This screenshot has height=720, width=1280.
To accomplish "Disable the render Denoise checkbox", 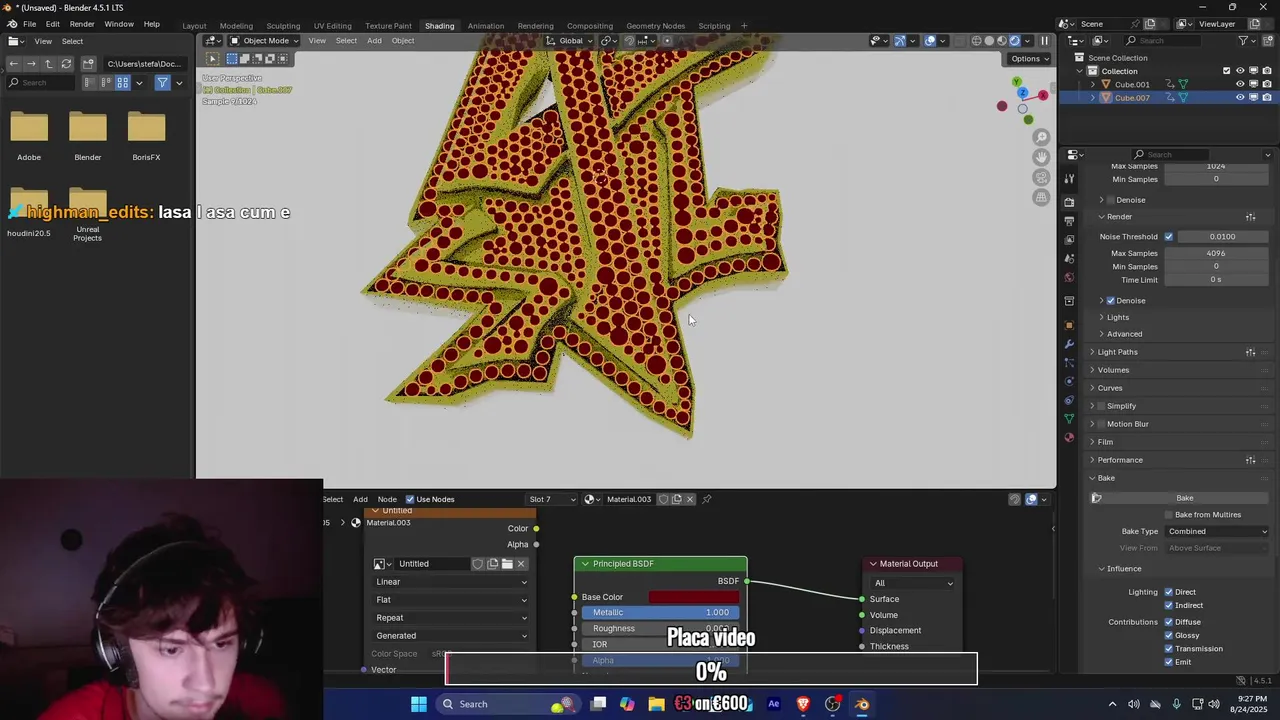I will (1110, 301).
